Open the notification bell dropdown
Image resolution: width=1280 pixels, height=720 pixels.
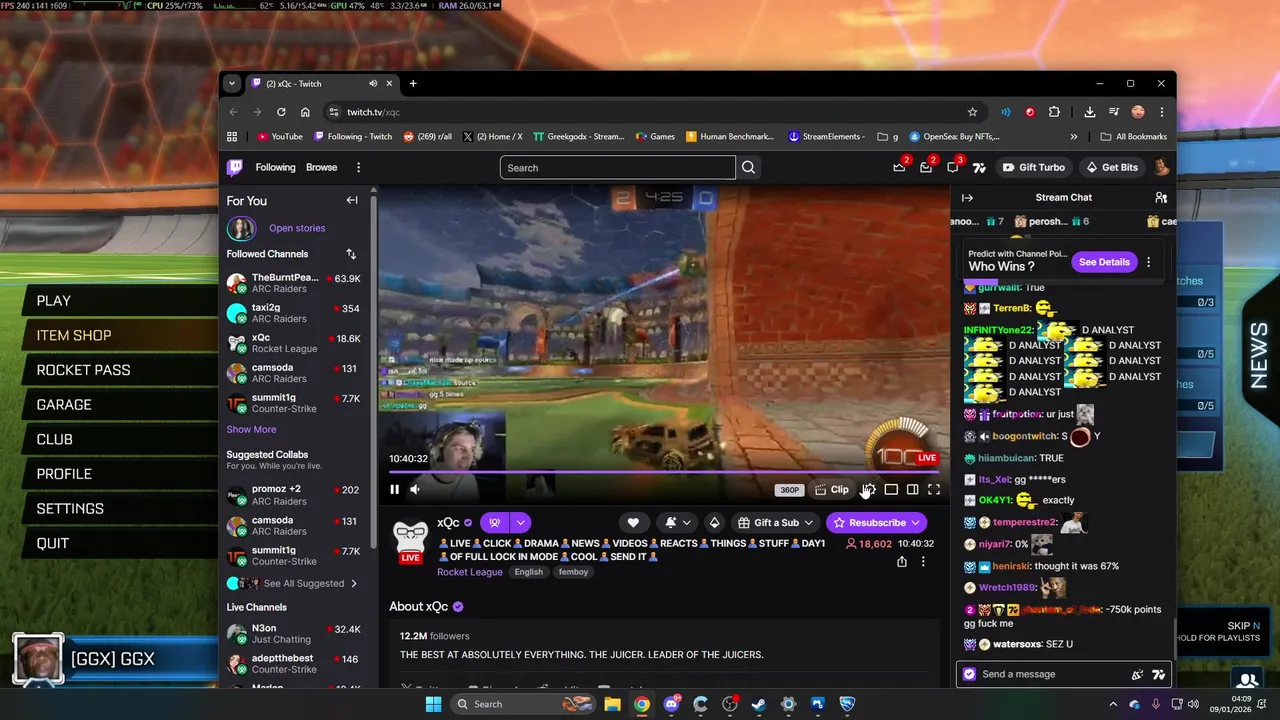(x=678, y=522)
